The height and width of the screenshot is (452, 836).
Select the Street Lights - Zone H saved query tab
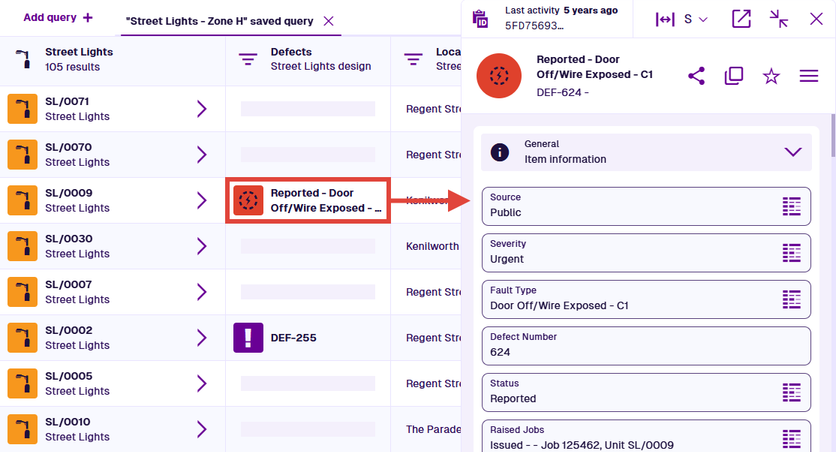[x=218, y=21]
